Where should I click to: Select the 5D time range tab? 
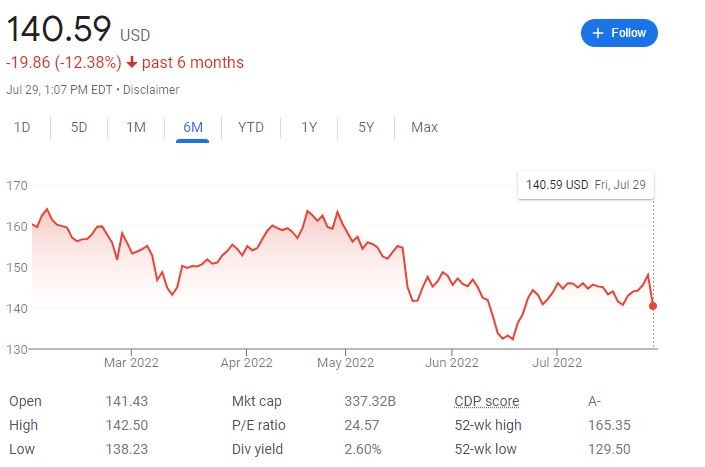pos(79,127)
